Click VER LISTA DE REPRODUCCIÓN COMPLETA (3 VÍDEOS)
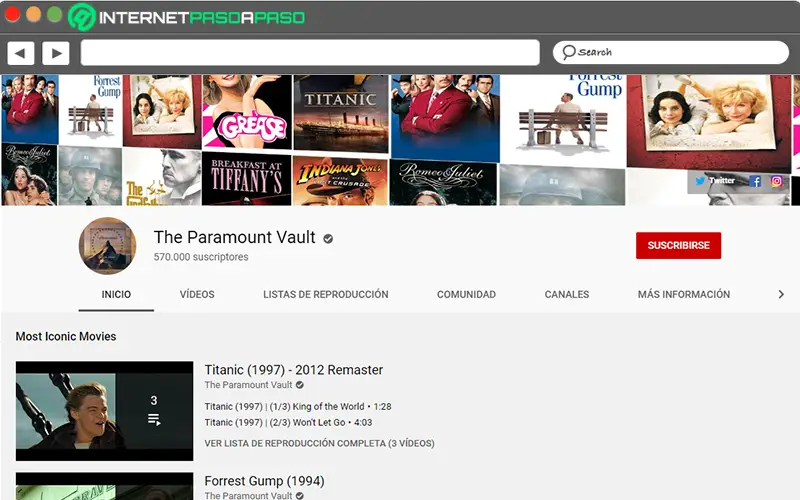This screenshot has width=800, height=500. tap(319, 443)
